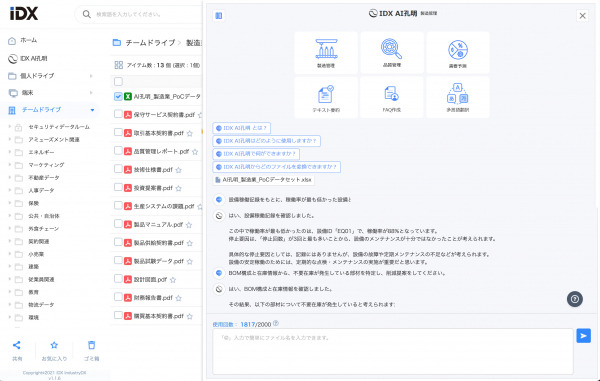Check the 生産システムの課題.pdf checkbox
Screen dimensions: 600x381
coord(118,206)
